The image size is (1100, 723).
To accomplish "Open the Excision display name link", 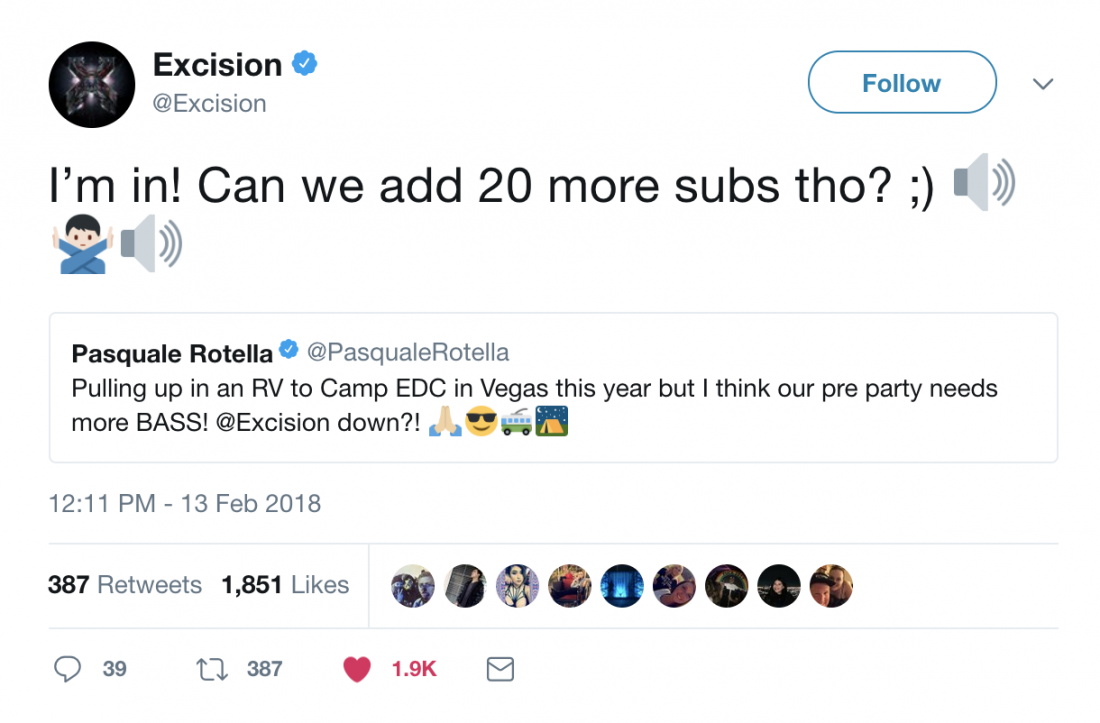I will tap(217, 65).
